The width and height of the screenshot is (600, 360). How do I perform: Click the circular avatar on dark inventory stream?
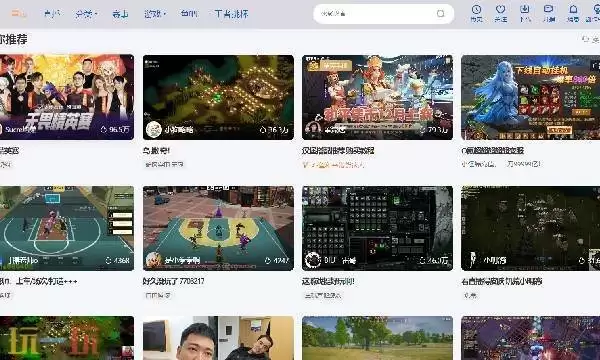coord(313,260)
